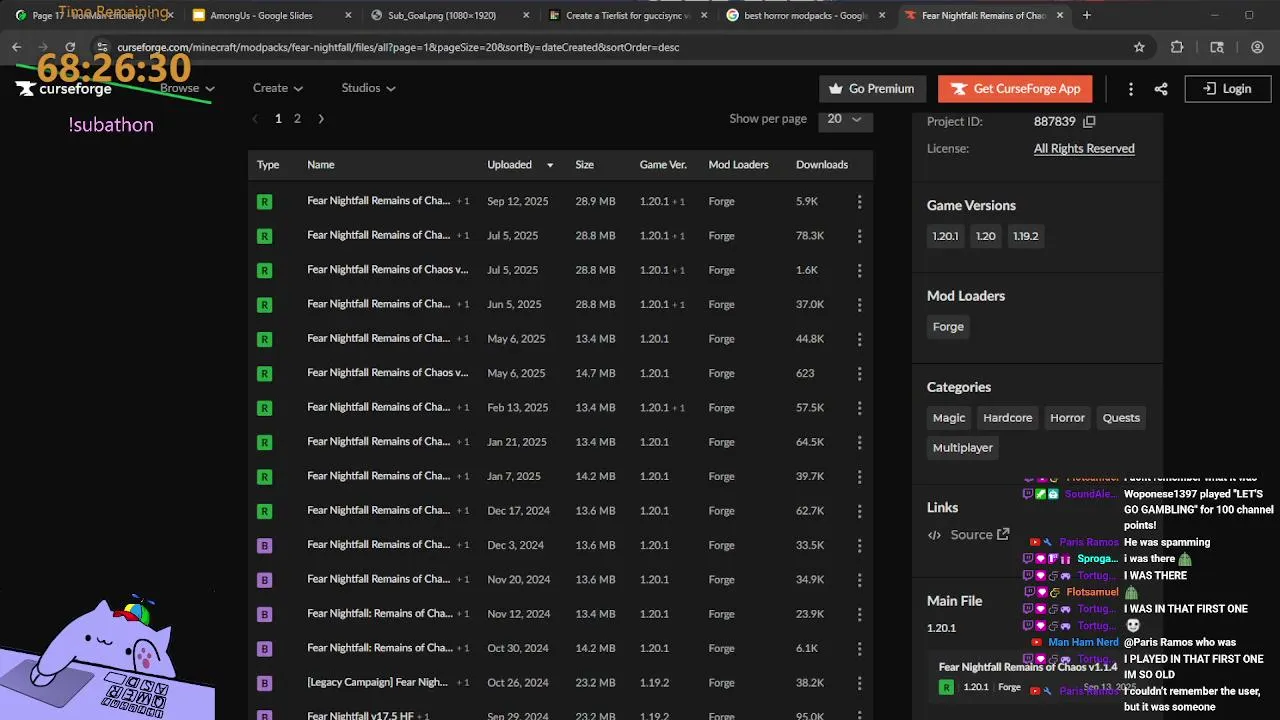This screenshot has width=1280, height=720.
Task: Go to next page arrow in pagination
Action: tap(321, 119)
